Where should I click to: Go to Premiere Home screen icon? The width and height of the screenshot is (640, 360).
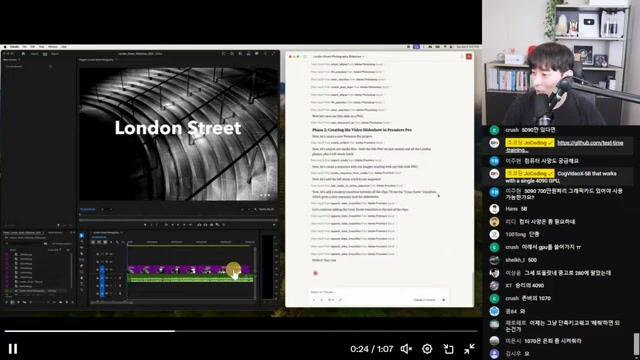pyautogui.click(x=23, y=53)
